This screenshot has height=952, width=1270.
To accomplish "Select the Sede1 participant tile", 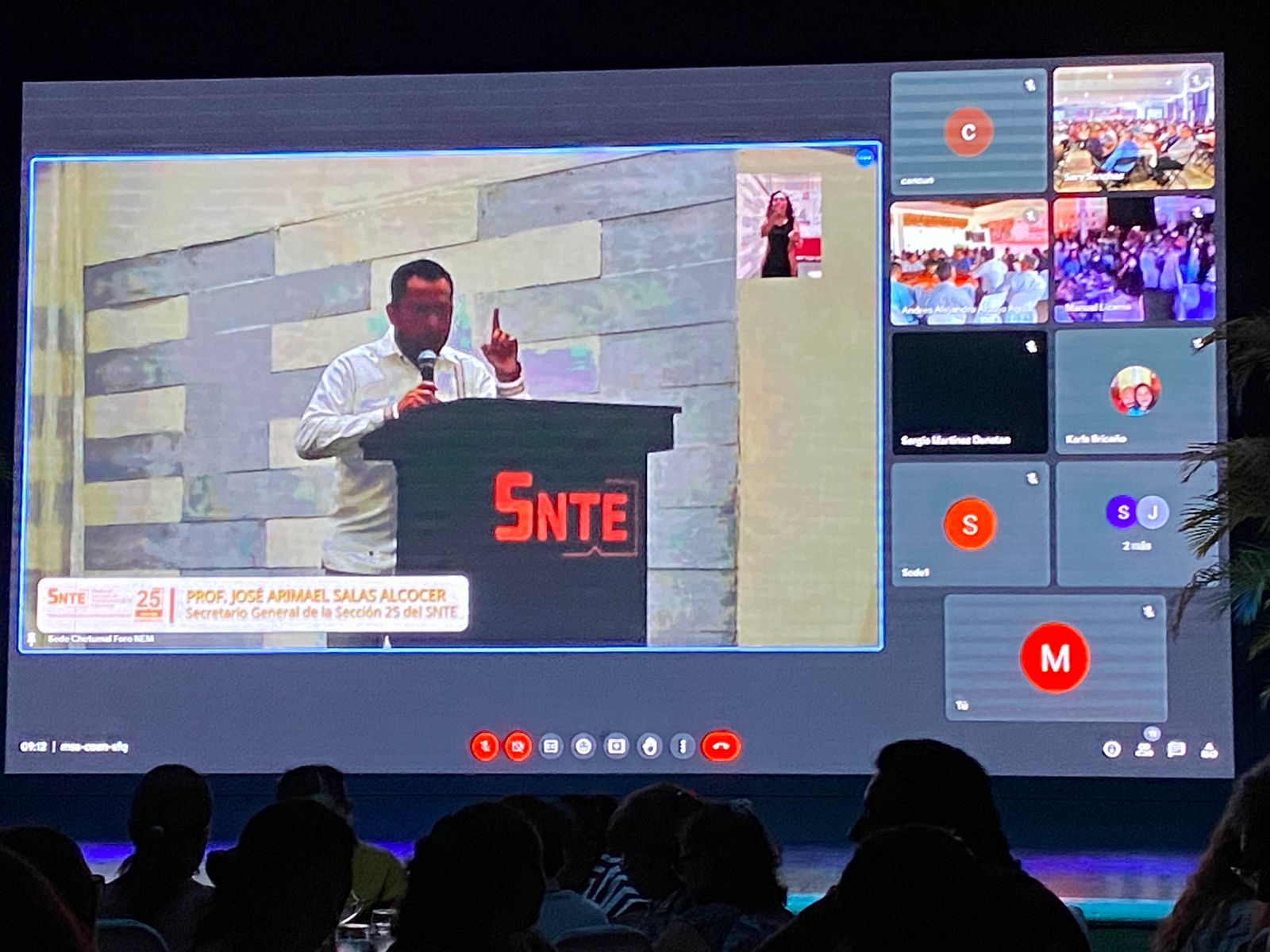I will [x=970, y=525].
